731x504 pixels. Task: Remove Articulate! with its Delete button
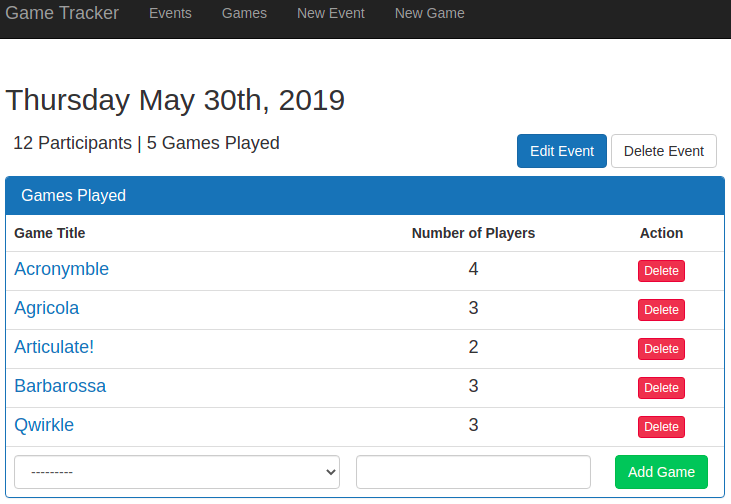point(661,349)
